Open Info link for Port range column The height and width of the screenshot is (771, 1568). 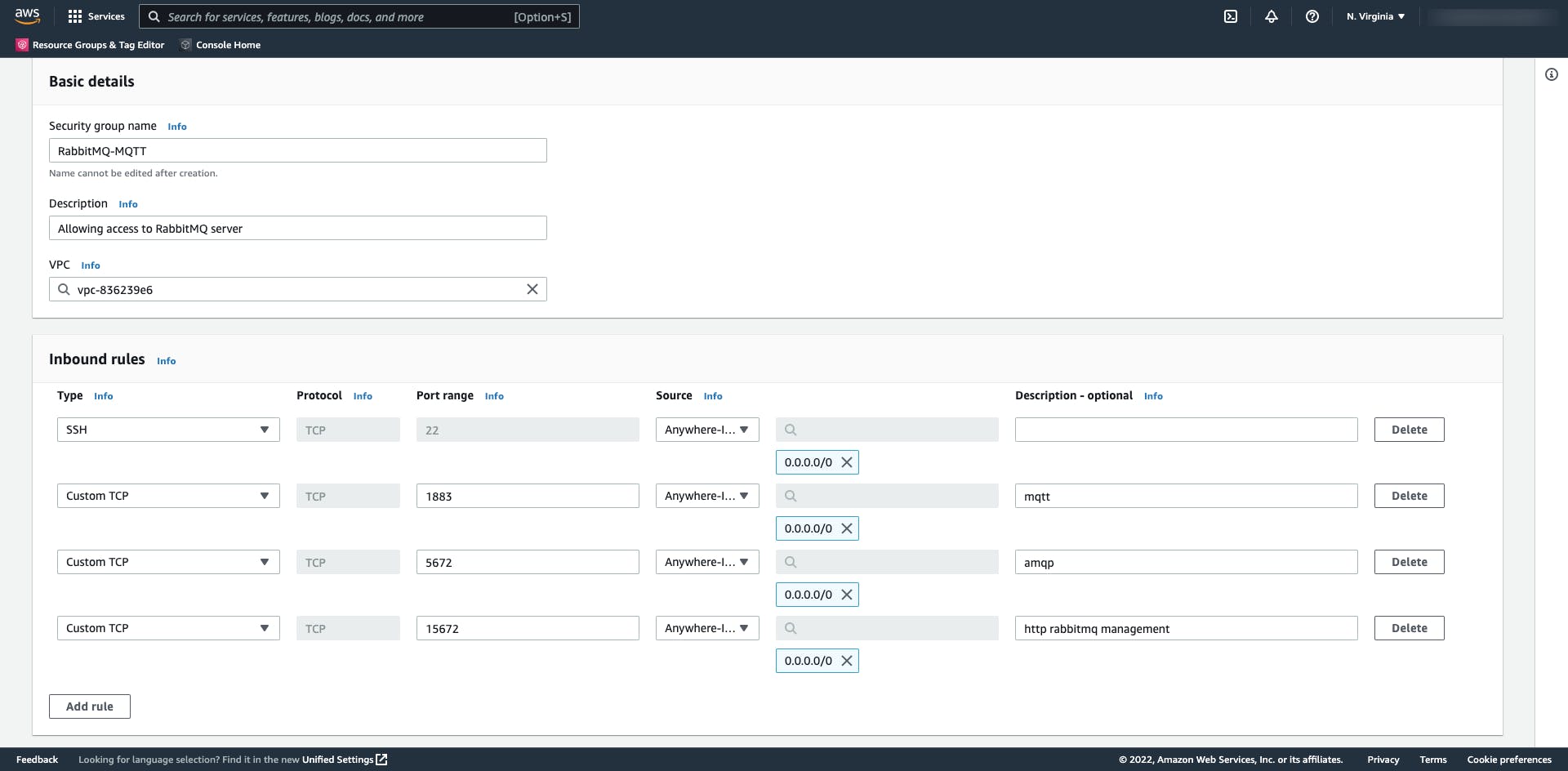(494, 396)
